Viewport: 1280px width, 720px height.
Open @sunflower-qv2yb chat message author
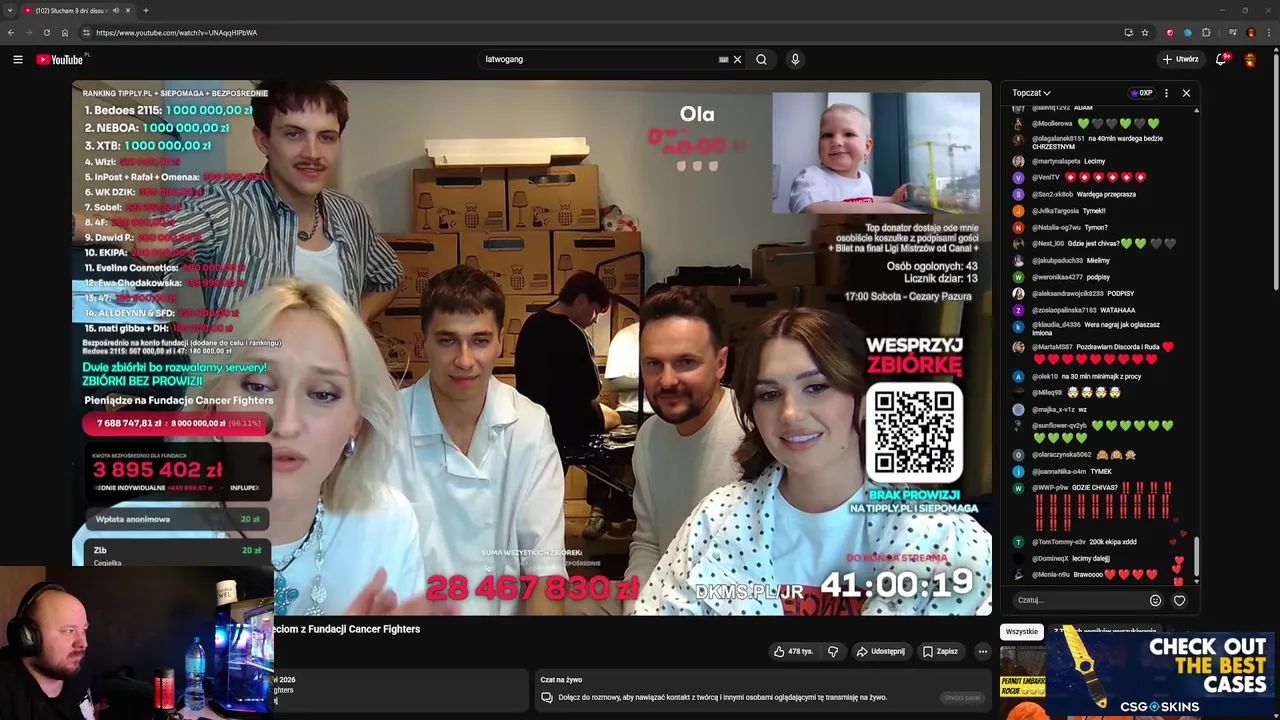[1059, 426]
